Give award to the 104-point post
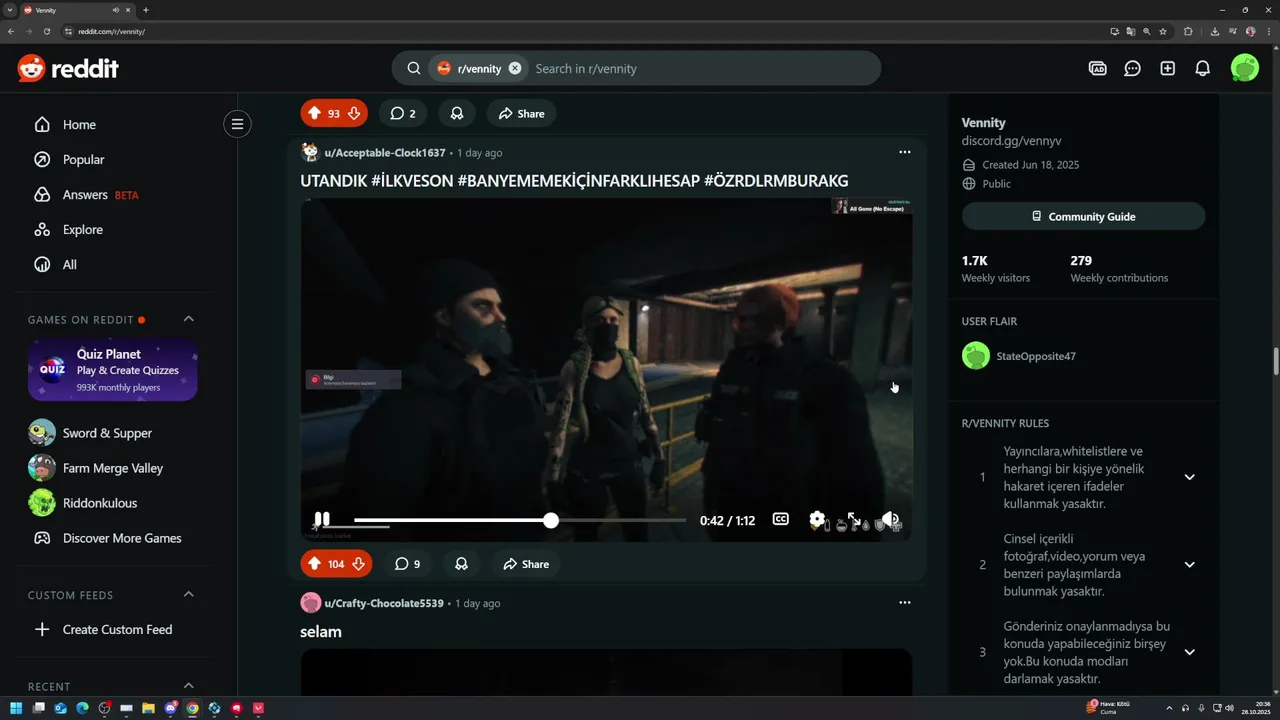This screenshot has width=1280, height=720. point(461,564)
